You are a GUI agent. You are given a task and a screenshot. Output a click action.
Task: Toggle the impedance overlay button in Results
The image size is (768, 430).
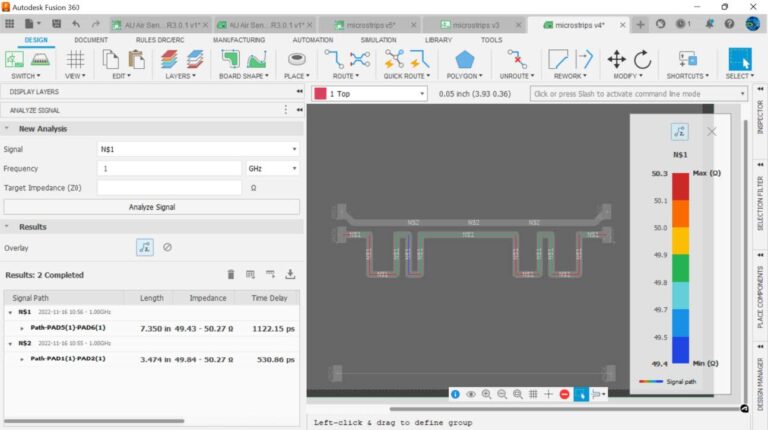click(144, 247)
